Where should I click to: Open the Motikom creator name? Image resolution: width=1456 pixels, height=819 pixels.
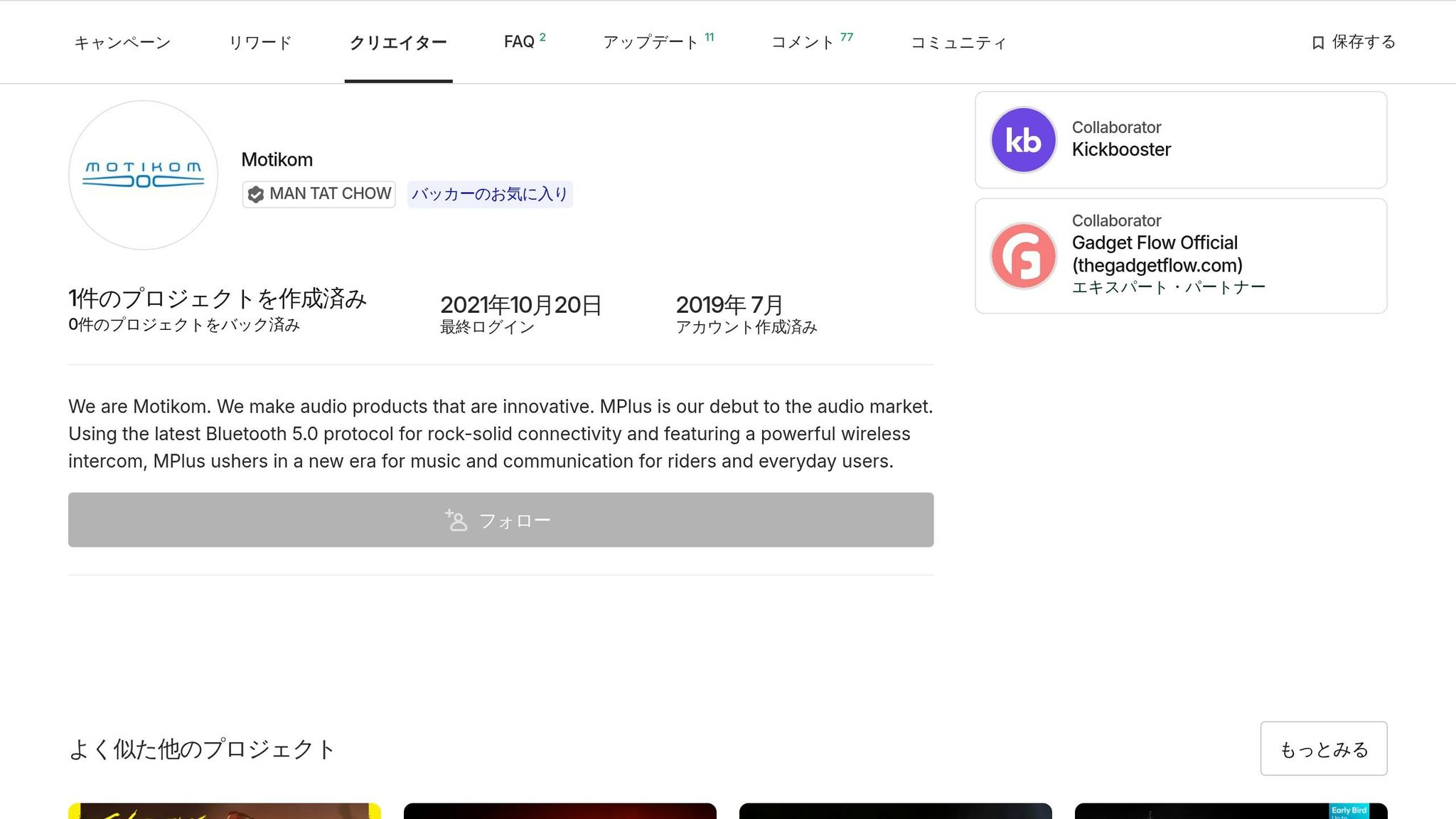(x=277, y=159)
